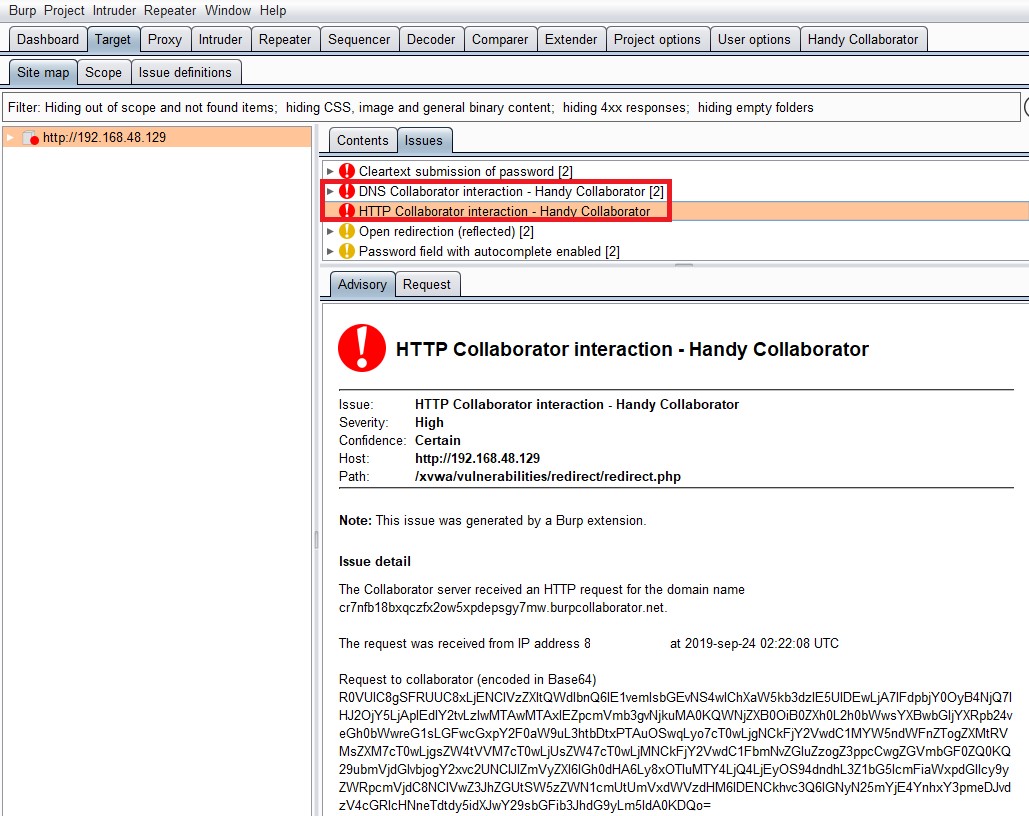Image resolution: width=1029 pixels, height=816 pixels.
Task: Switch to the Contents tab
Action: click(363, 140)
